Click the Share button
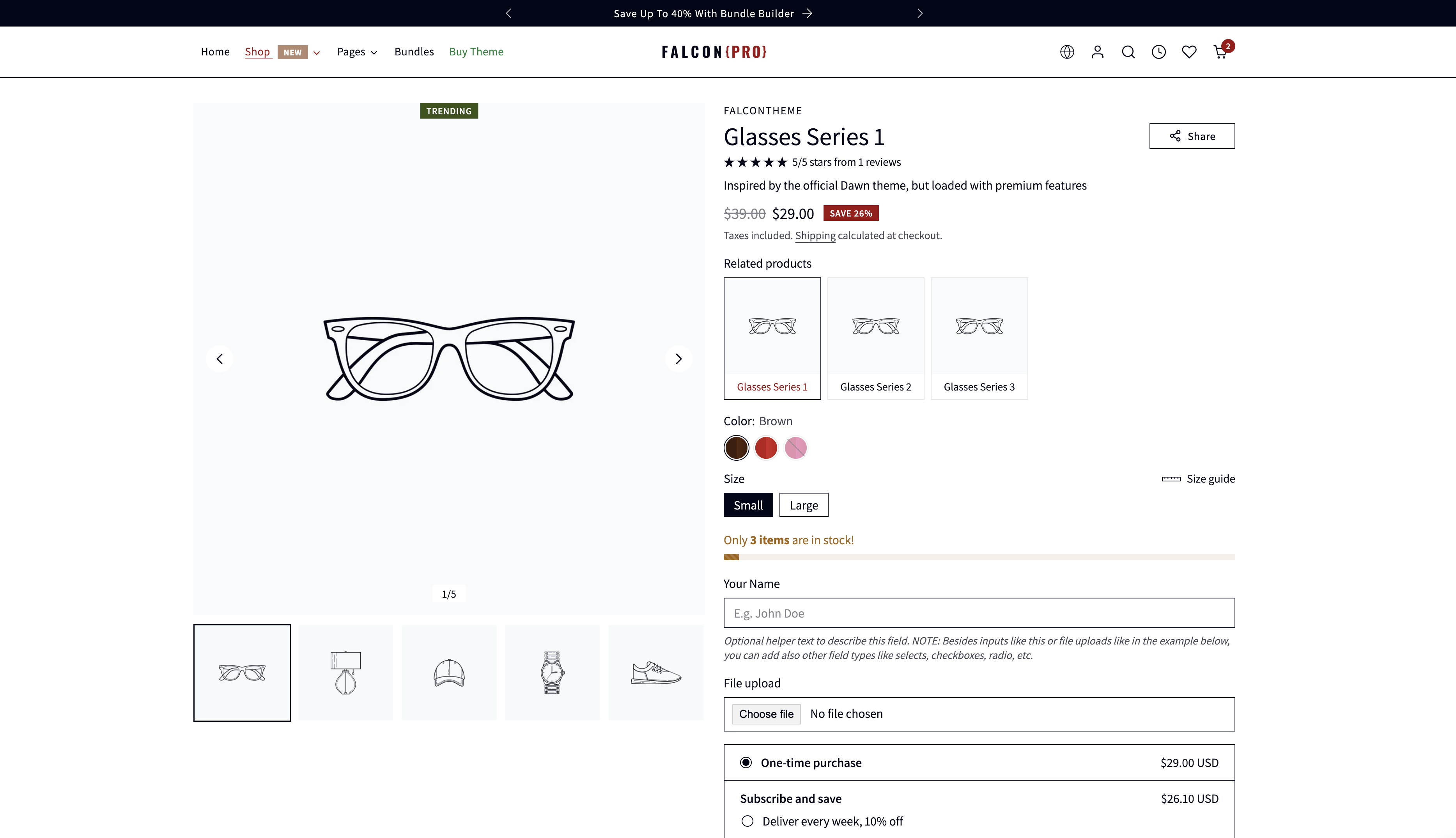Screen dimensions: 1456x838 [1192, 137]
